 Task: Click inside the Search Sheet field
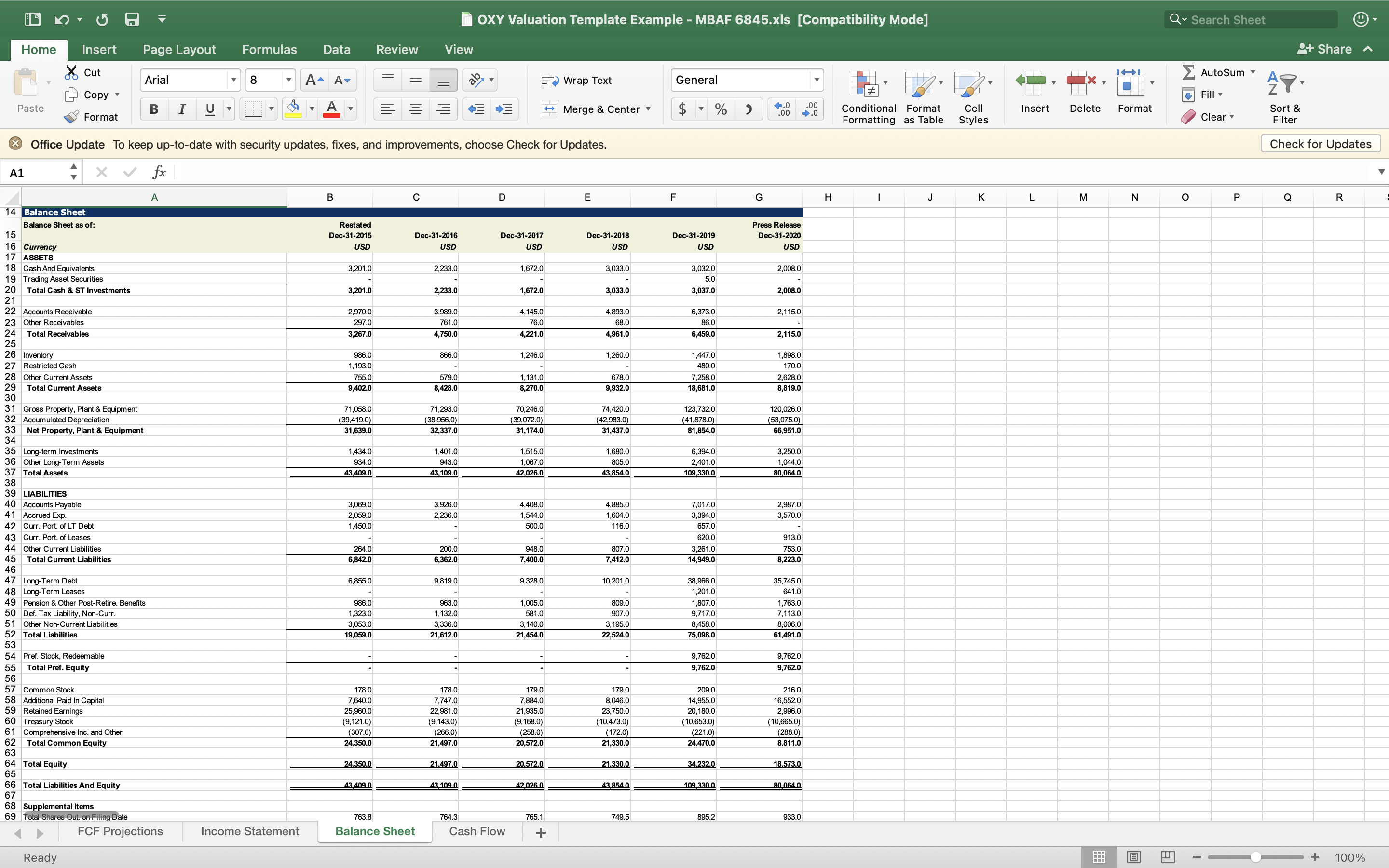pos(1251,19)
